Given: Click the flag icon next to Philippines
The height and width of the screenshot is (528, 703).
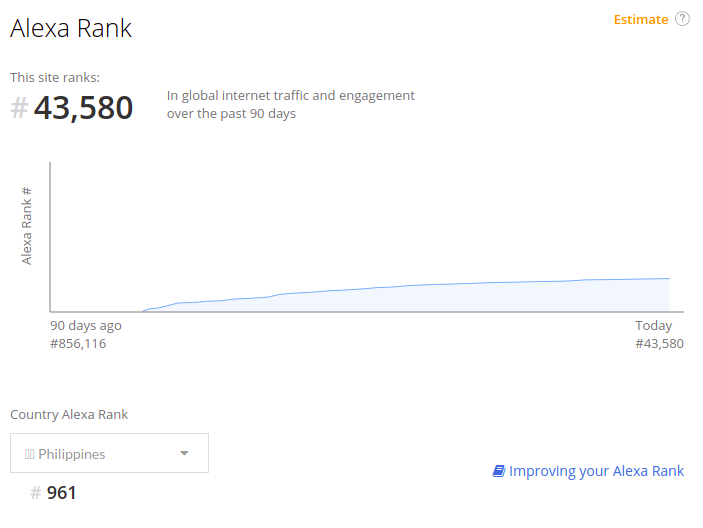Looking at the screenshot, I should pyautogui.click(x=30, y=454).
